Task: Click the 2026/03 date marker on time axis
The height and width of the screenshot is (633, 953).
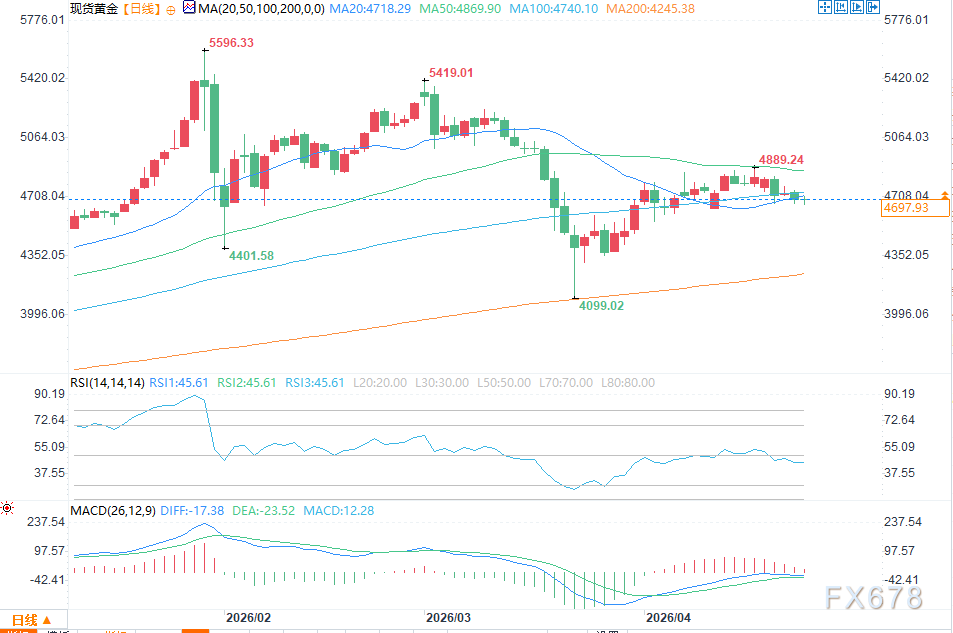Action: click(447, 618)
